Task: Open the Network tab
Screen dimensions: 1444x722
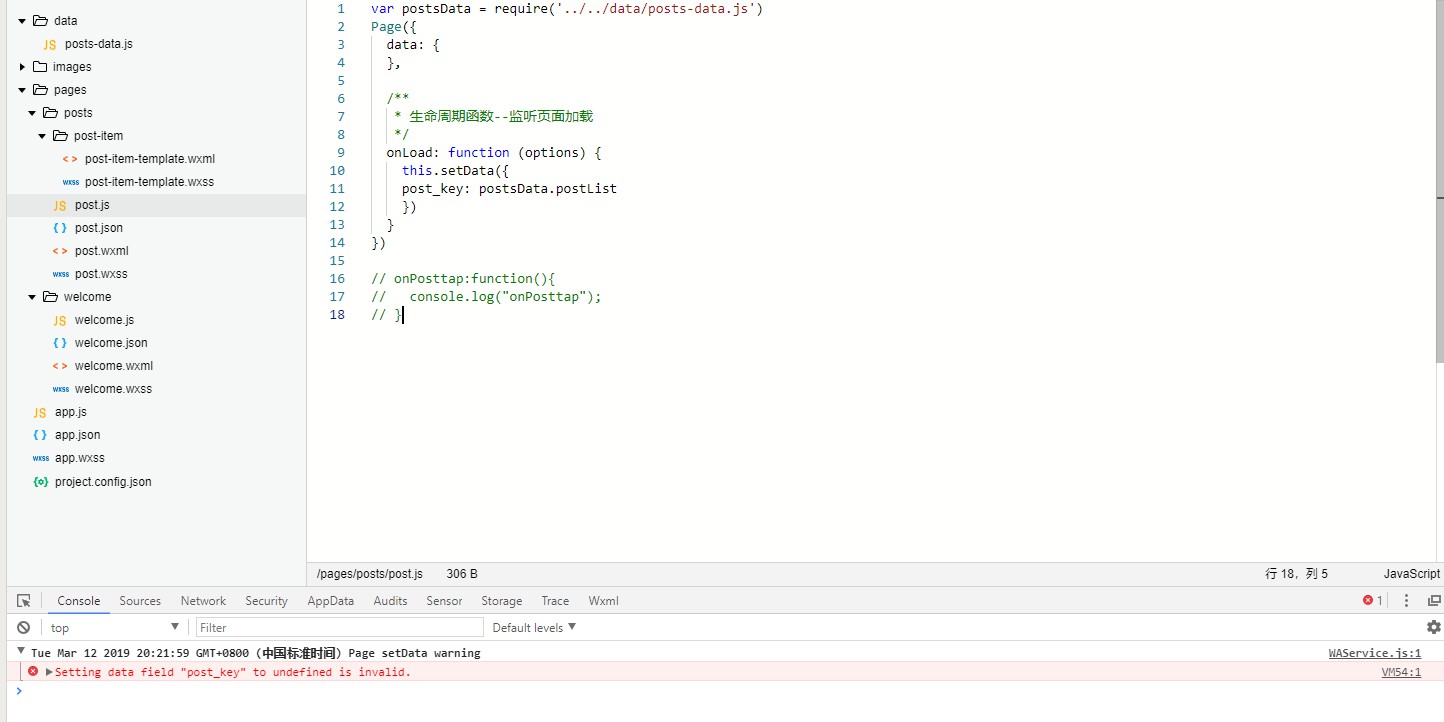Action: pos(203,601)
